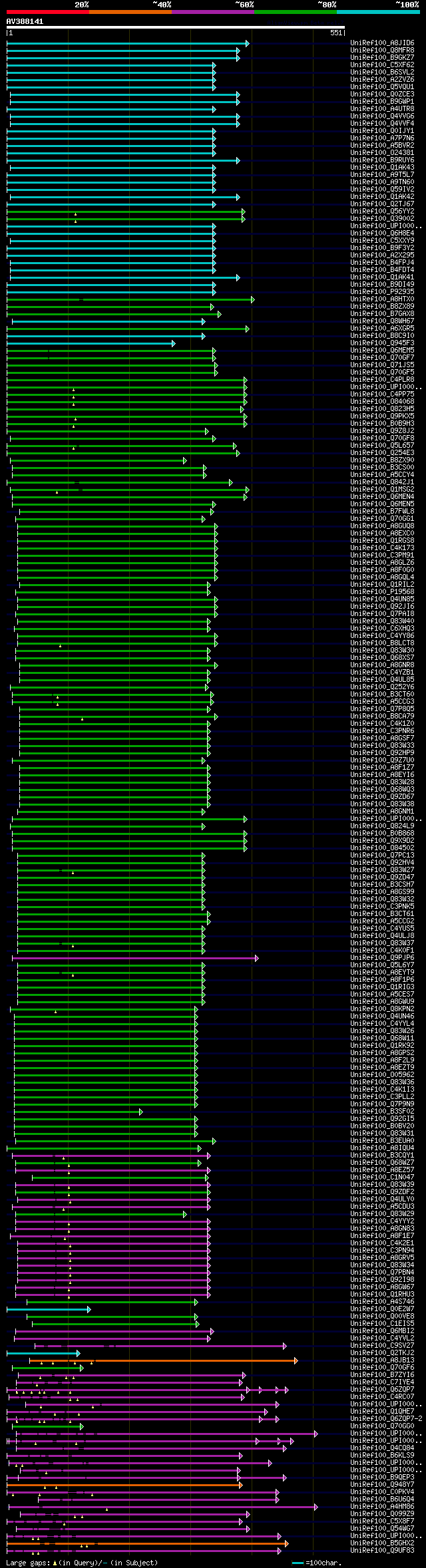Select label UniRef100_Q9PJP6

point(382,958)
